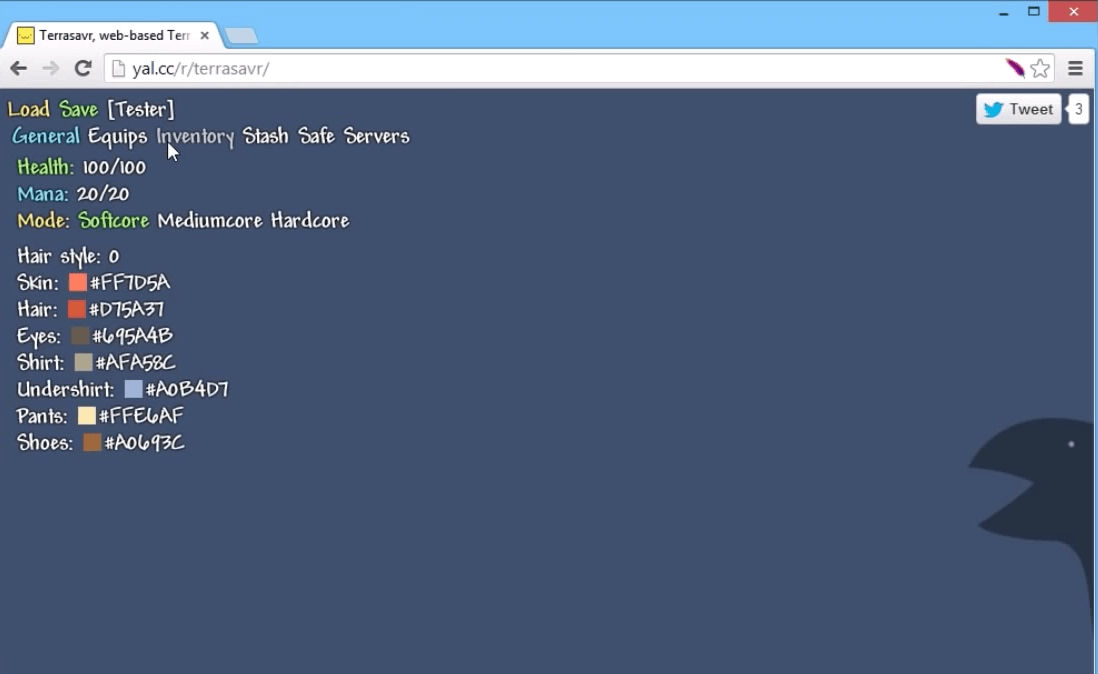Image resolution: width=1098 pixels, height=674 pixels.
Task: Click the Pants hex value #FFE6AF
Action: [x=141, y=416]
